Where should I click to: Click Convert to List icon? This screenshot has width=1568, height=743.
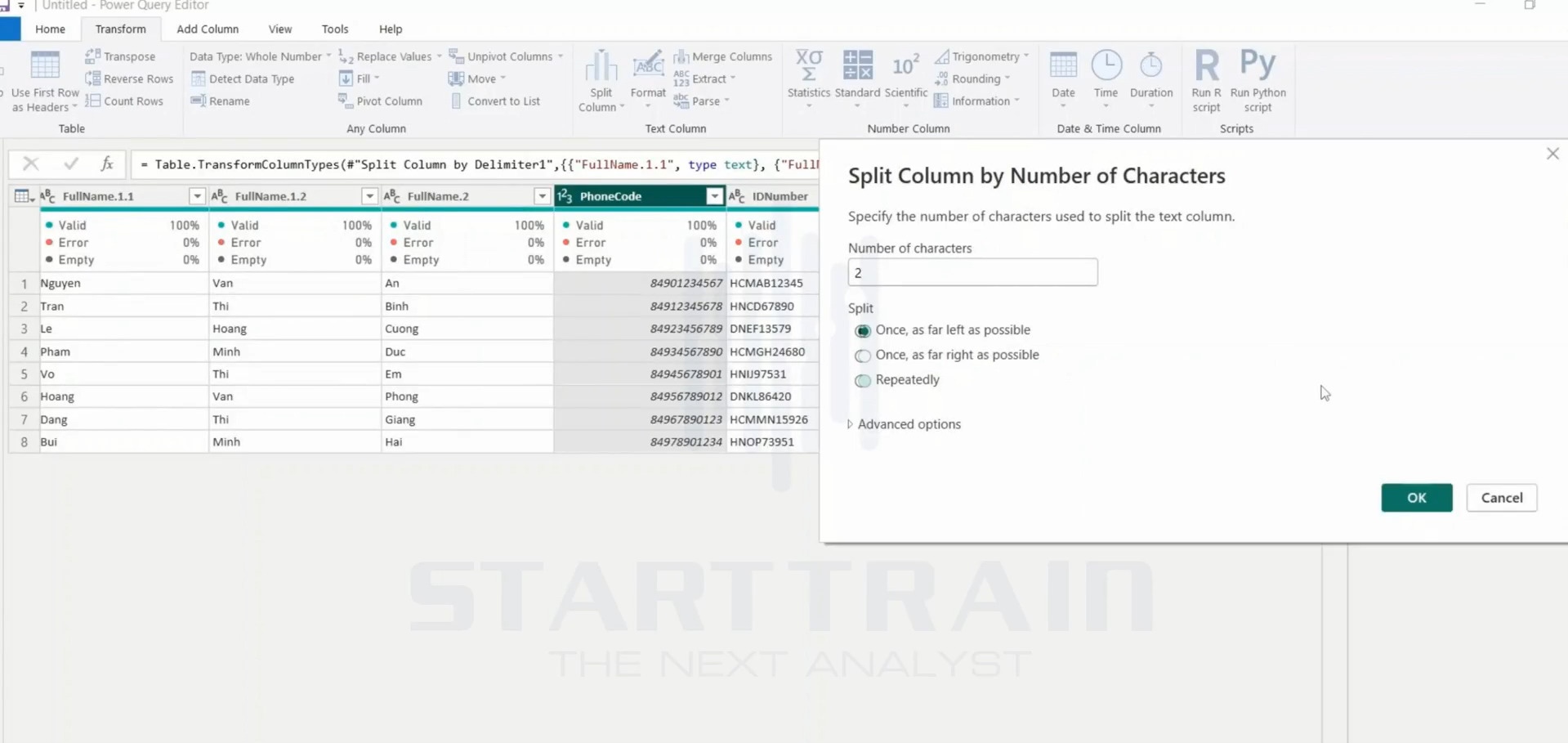point(456,101)
